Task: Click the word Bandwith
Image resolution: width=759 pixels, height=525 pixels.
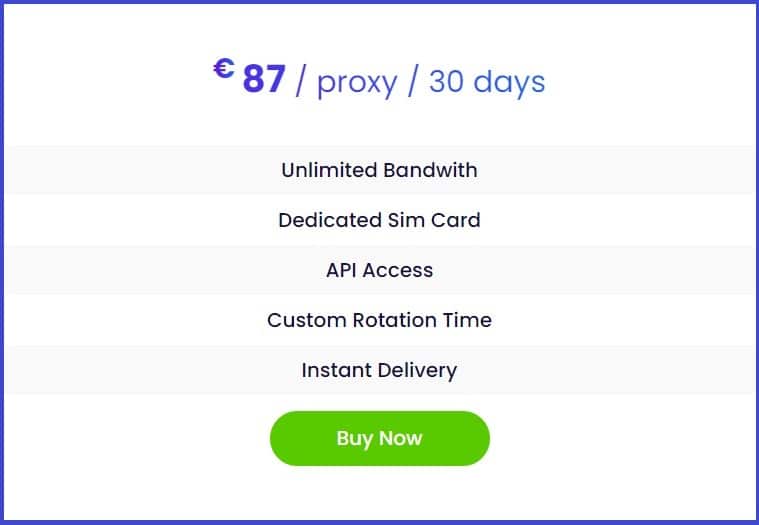Action: pyautogui.click(x=430, y=170)
